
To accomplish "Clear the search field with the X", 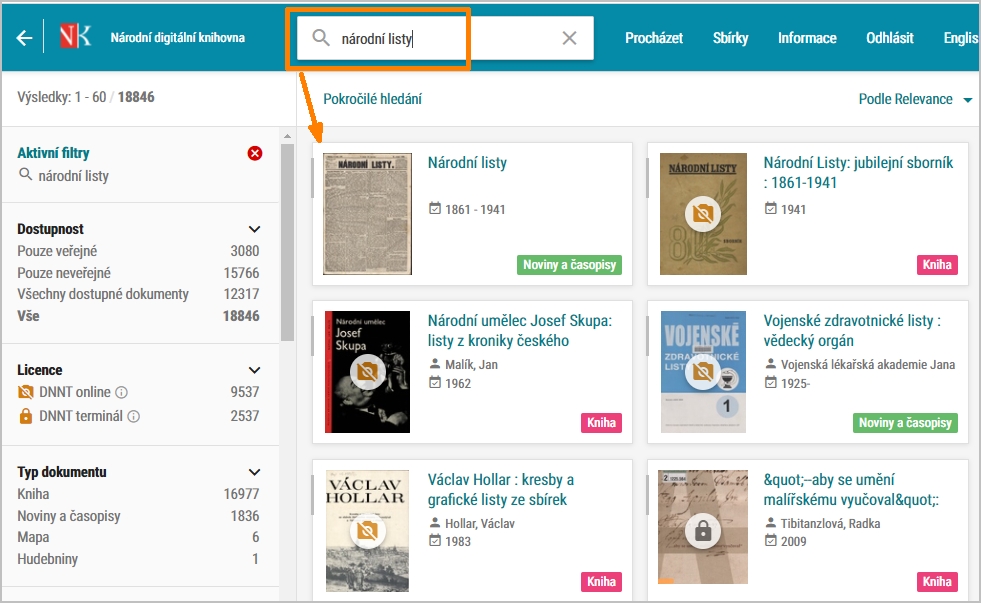I will click(x=569, y=38).
